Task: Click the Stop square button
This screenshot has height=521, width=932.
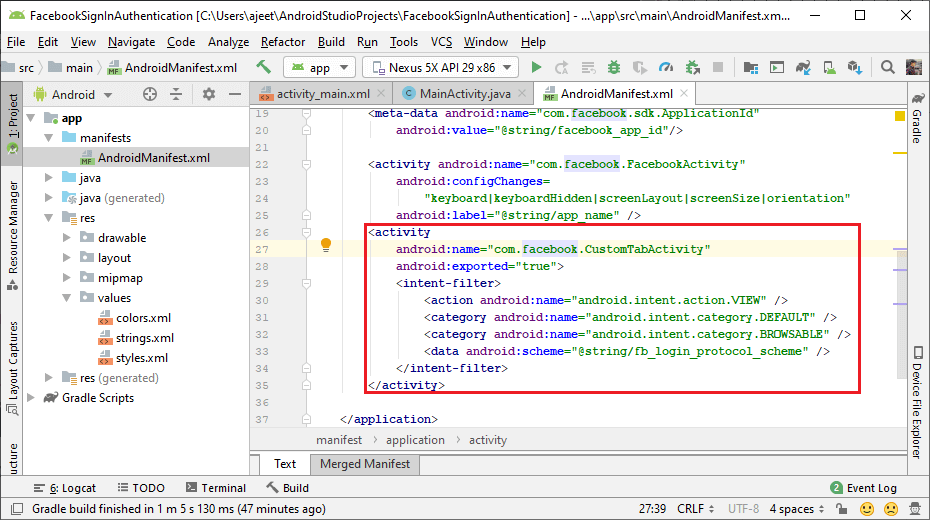Action: pos(718,67)
